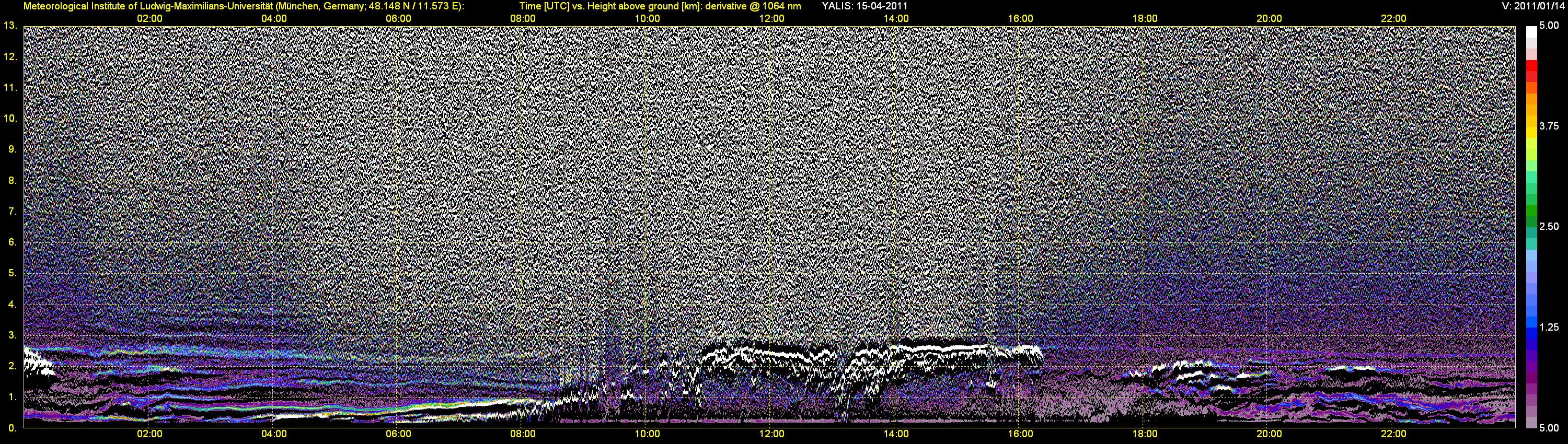The image size is (1568, 444).
Task: Select the 3.75 color bar label
Action: click(1549, 126)
